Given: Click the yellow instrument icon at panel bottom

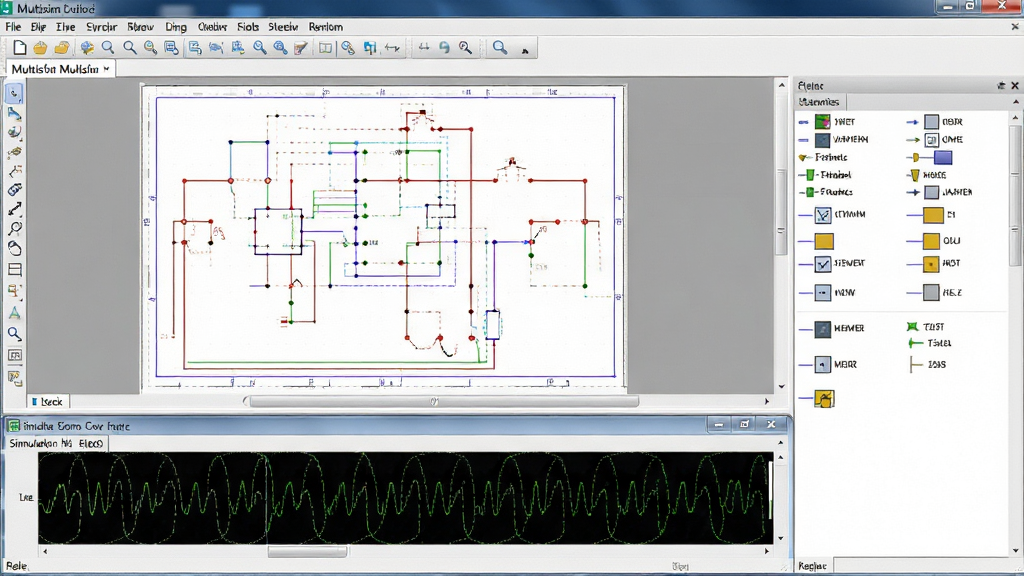Looking at the screenshot, I should tap(824, 398).
